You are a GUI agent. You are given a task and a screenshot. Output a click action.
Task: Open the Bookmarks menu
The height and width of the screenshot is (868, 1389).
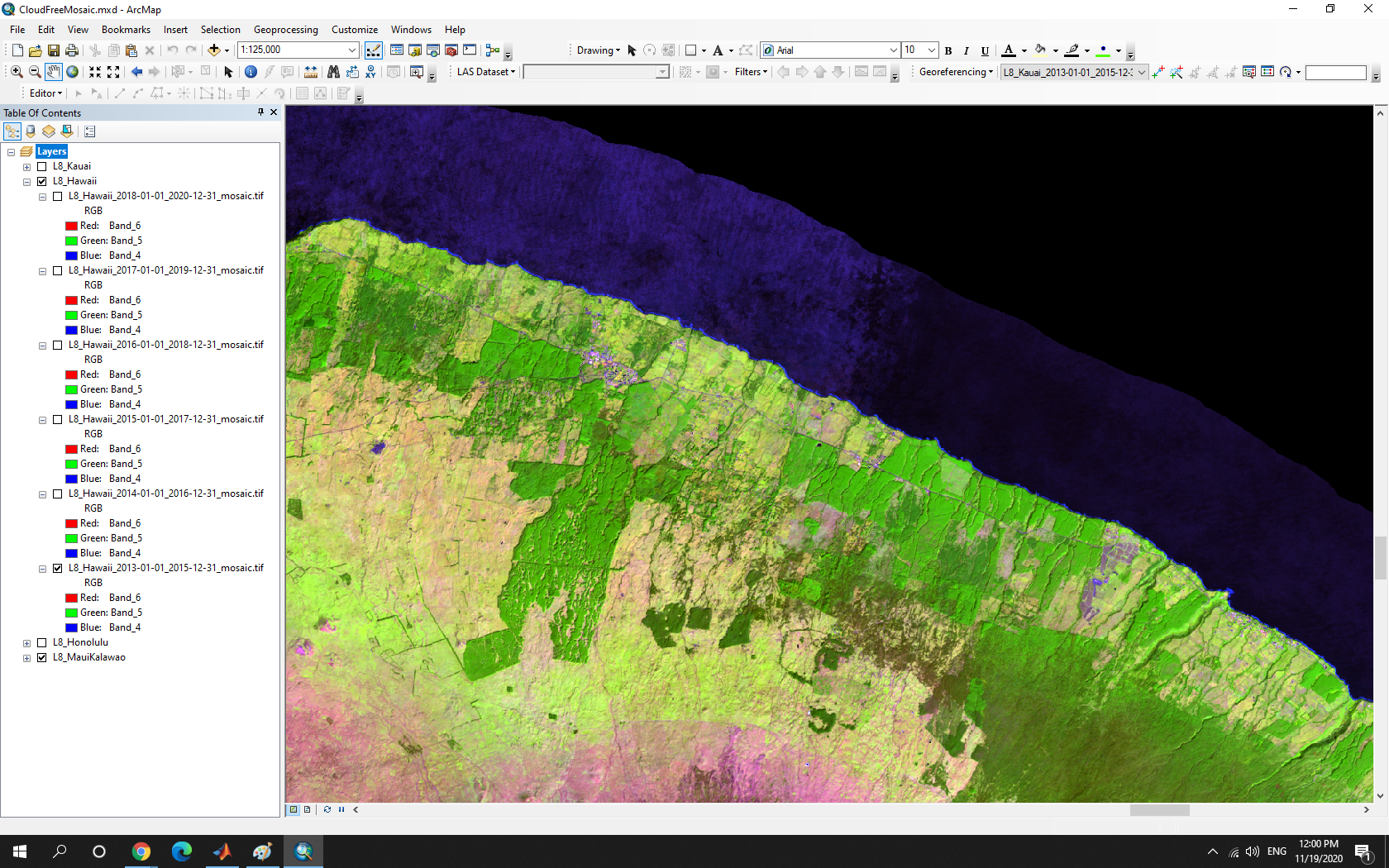[x=126, y=30]
